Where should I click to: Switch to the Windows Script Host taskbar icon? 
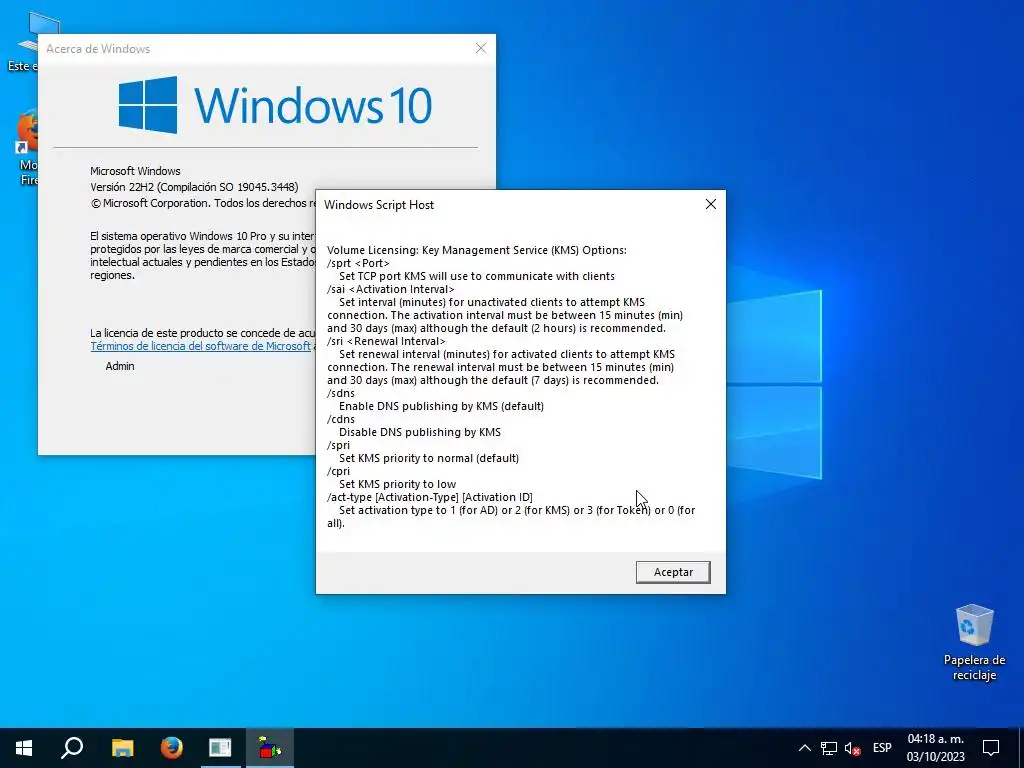tap(270, 748)
